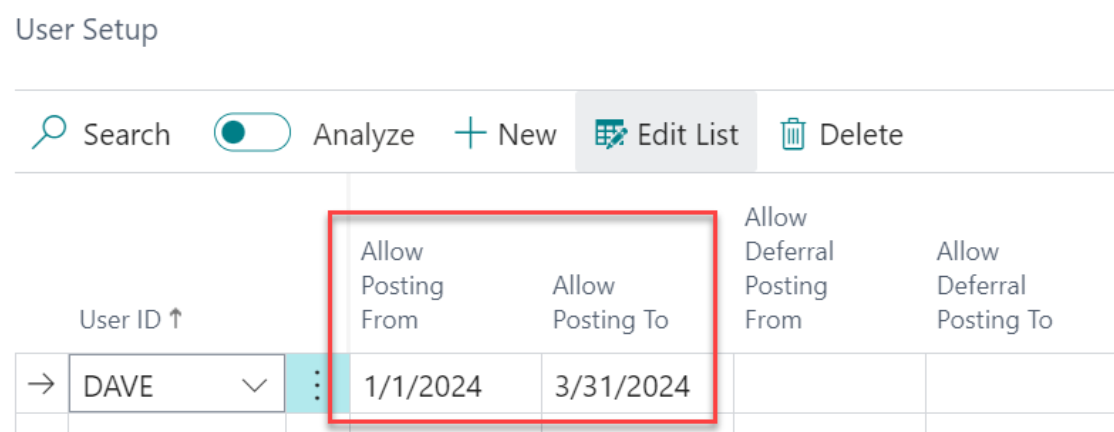Click the empty Allow Deferral Posting To cell
The image size is (1114, 432).
click(x=1020, y=387)
